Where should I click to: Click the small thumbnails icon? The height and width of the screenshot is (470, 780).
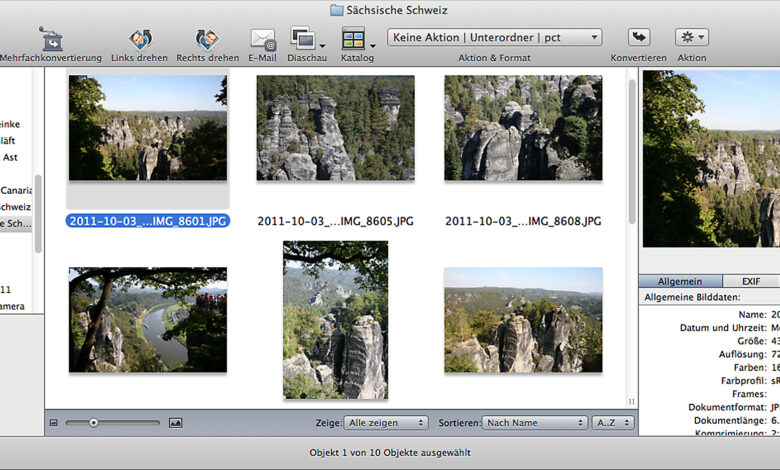(54, 423)
